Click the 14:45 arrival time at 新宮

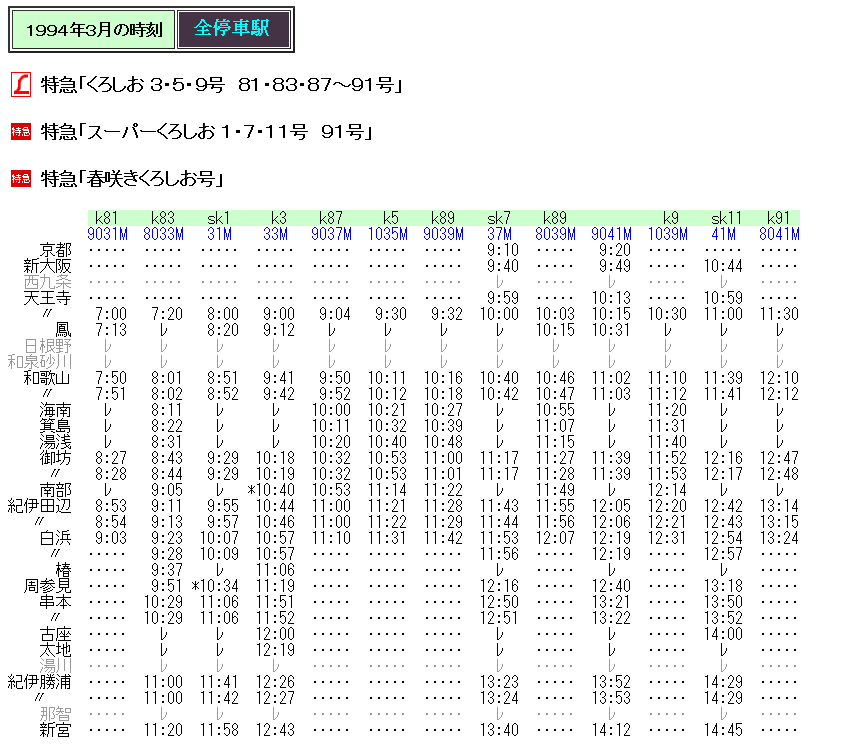coord(723,730)
